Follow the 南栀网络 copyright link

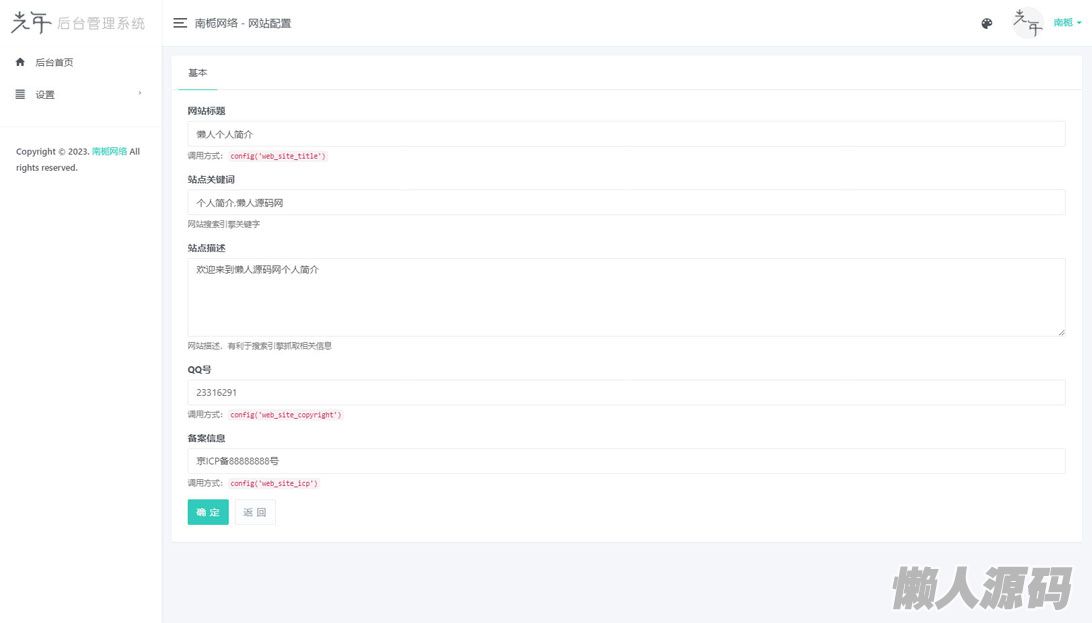pyautogui.click(x=109, y=151)
